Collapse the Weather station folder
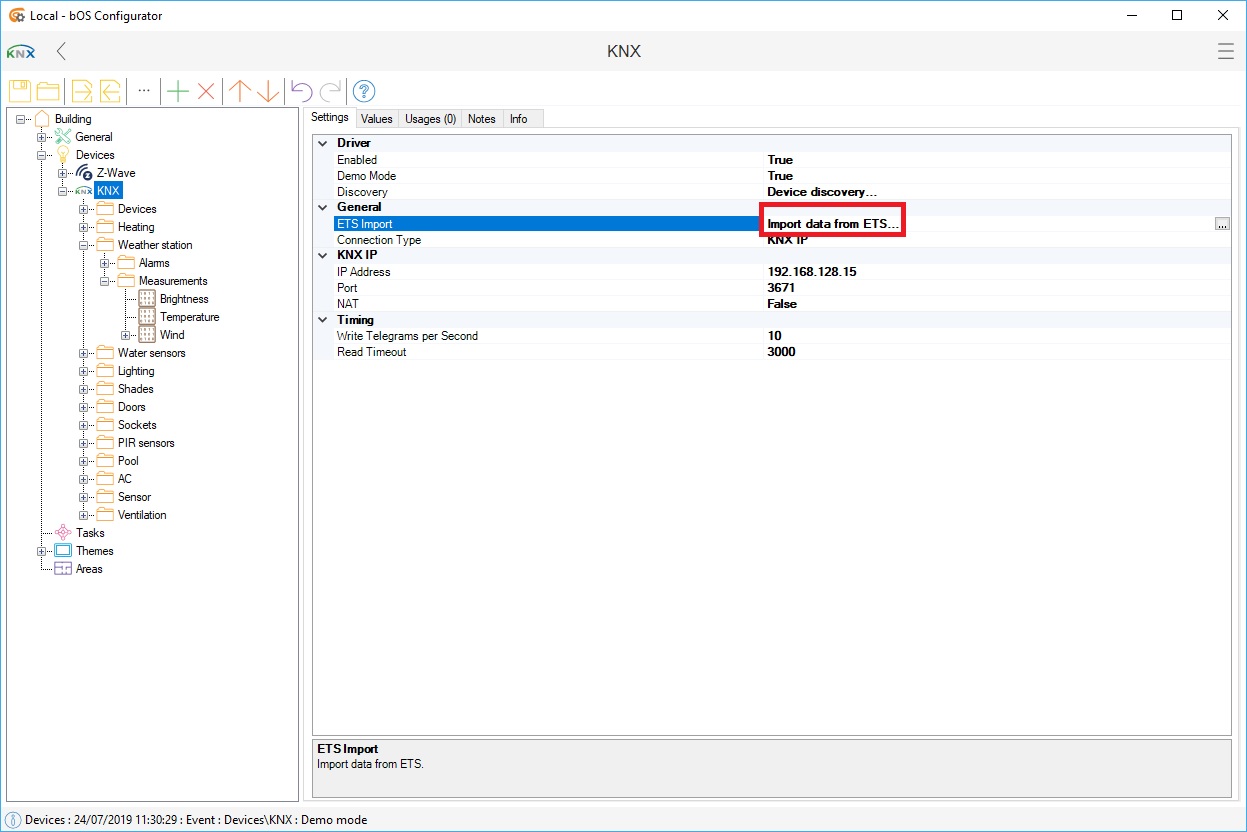The height and width of the screenshot is (832, 1247). point(84,245)
